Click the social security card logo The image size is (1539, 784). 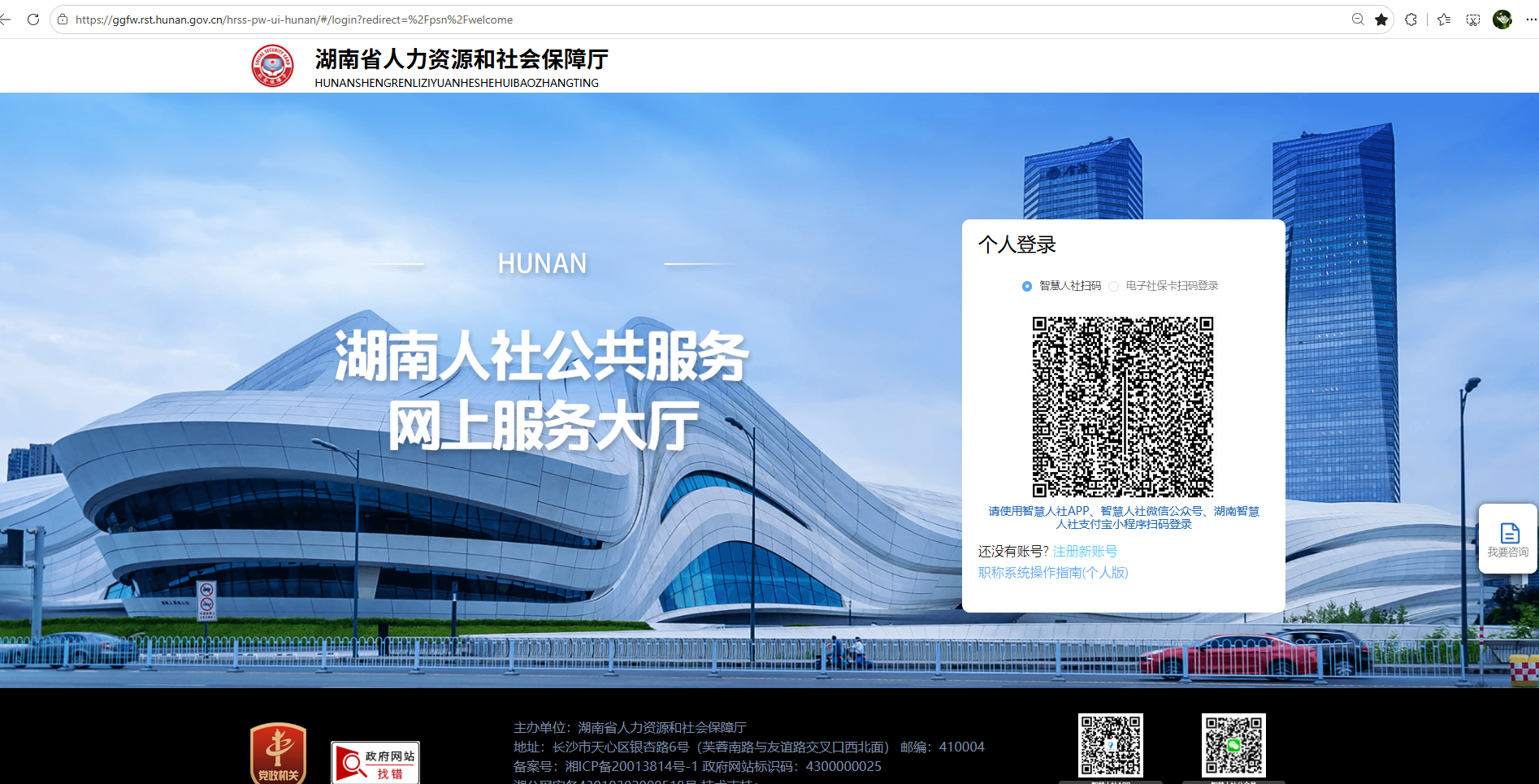(273, 66)
